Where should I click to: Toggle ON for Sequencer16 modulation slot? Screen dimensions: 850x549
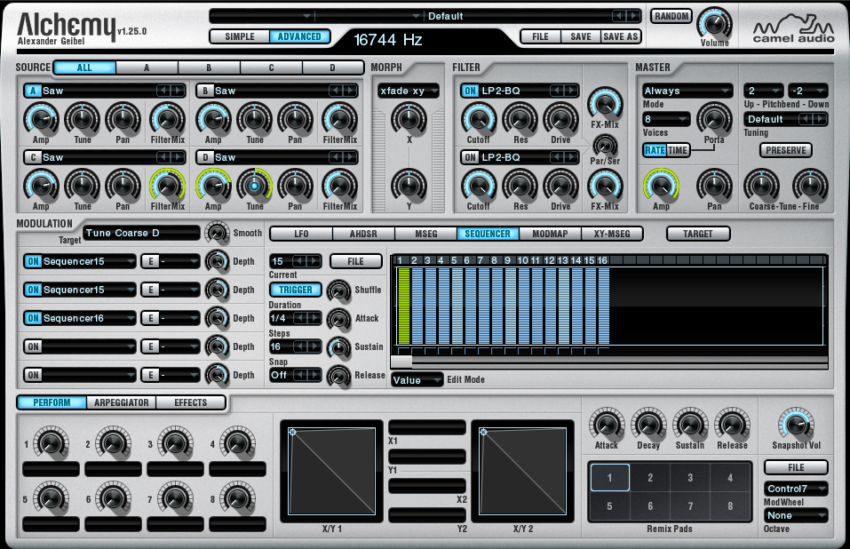pos(33,318)
